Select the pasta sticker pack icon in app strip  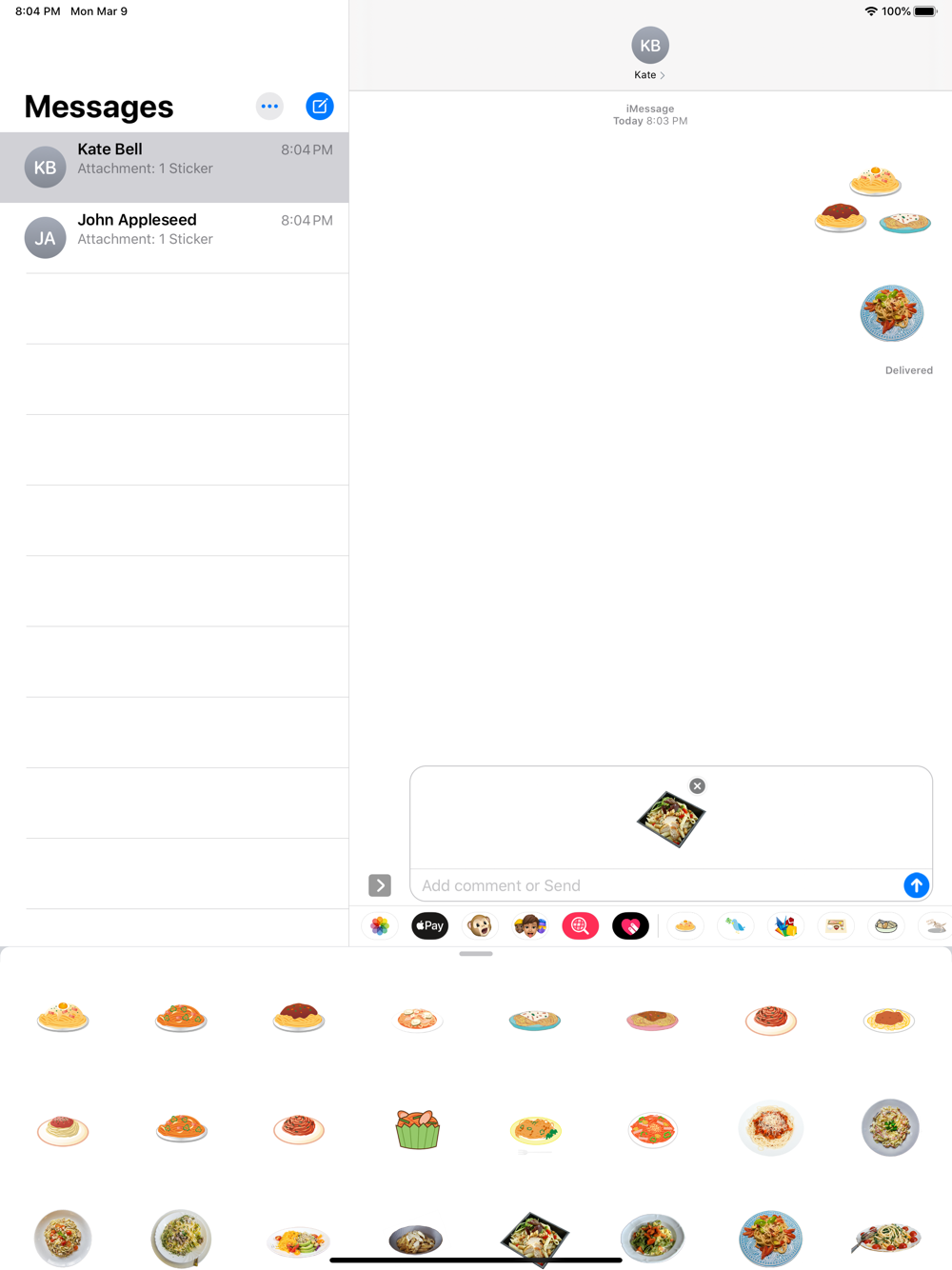(685, 926)
